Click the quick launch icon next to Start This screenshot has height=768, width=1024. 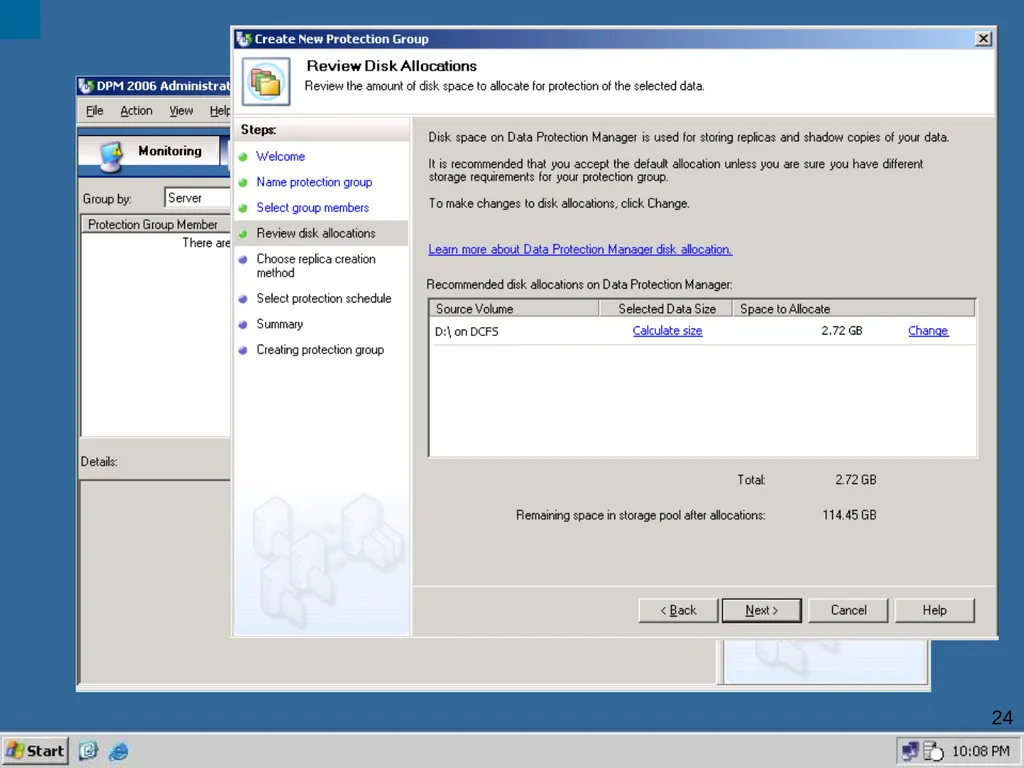[88, 751]
